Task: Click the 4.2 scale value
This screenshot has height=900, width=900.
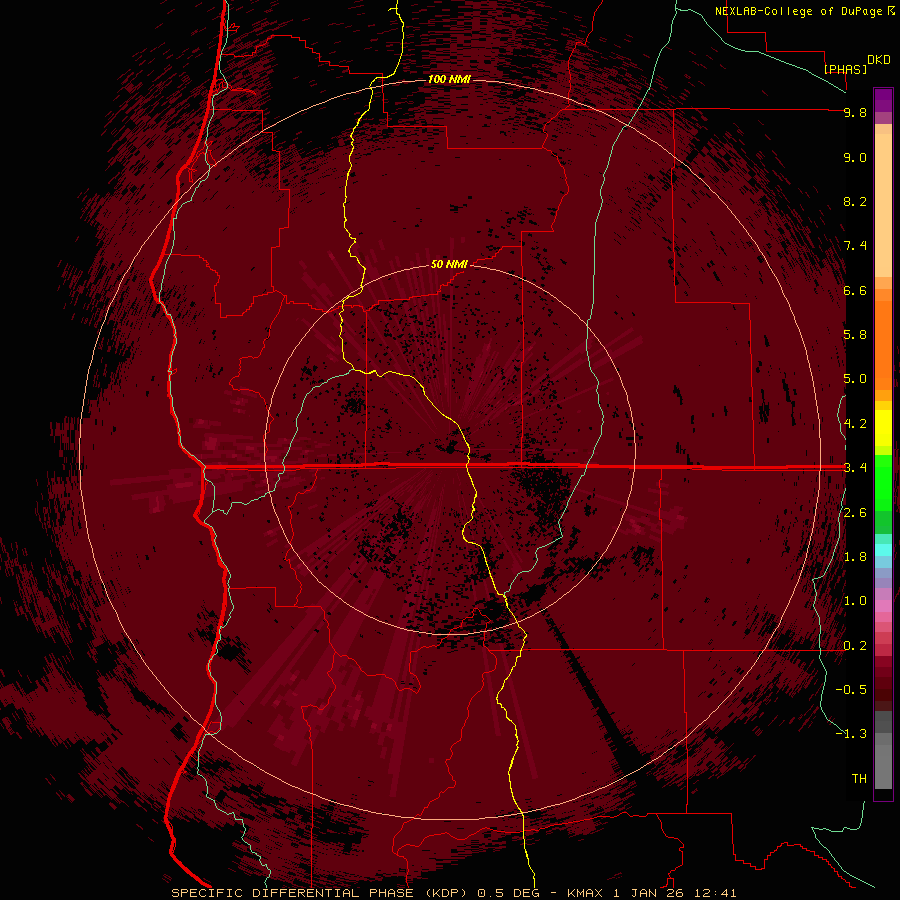Action: 855,424
